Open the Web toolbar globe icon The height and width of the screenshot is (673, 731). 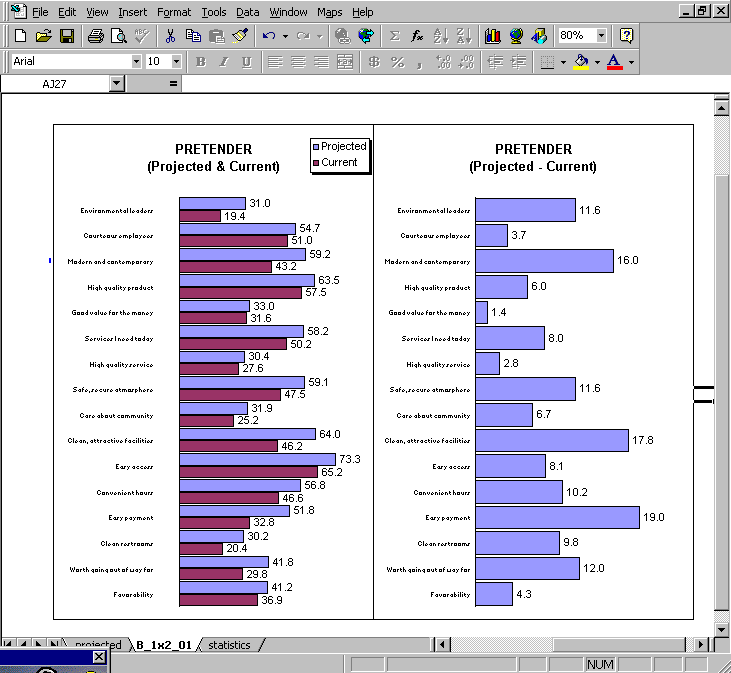click(366, 36)
